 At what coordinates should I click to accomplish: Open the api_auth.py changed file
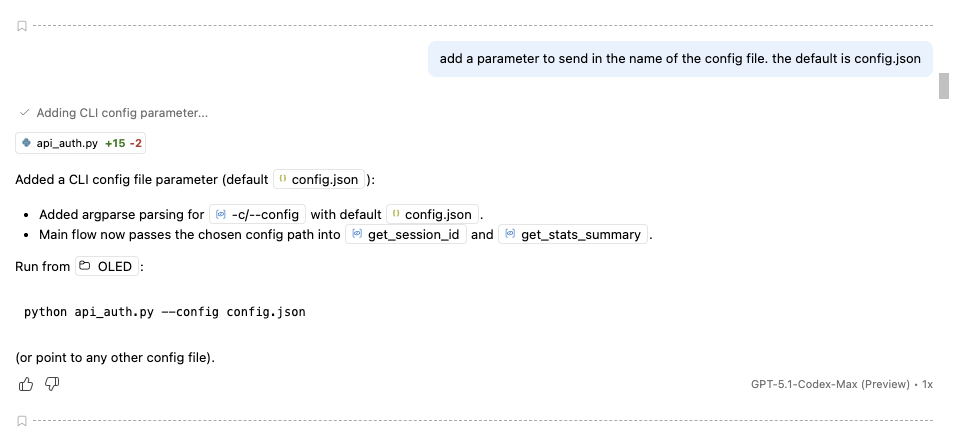tap(67, 143)
